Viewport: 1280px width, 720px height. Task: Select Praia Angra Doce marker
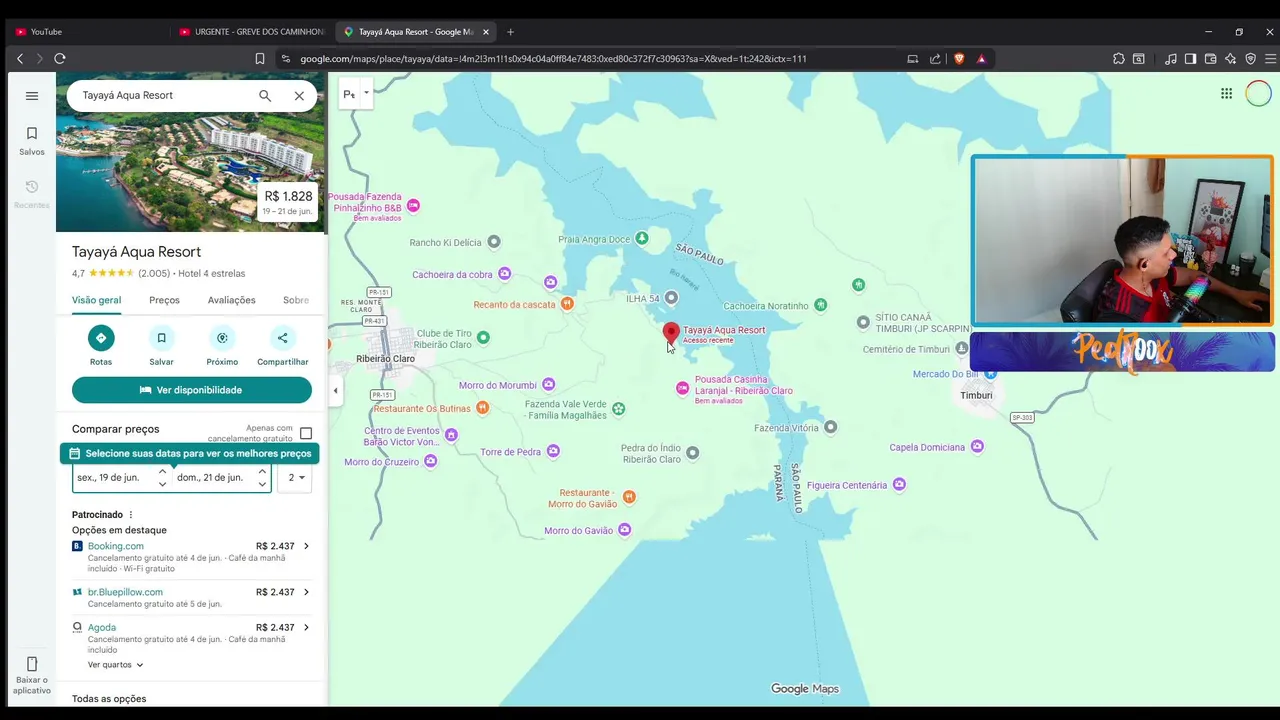[642, 238]
